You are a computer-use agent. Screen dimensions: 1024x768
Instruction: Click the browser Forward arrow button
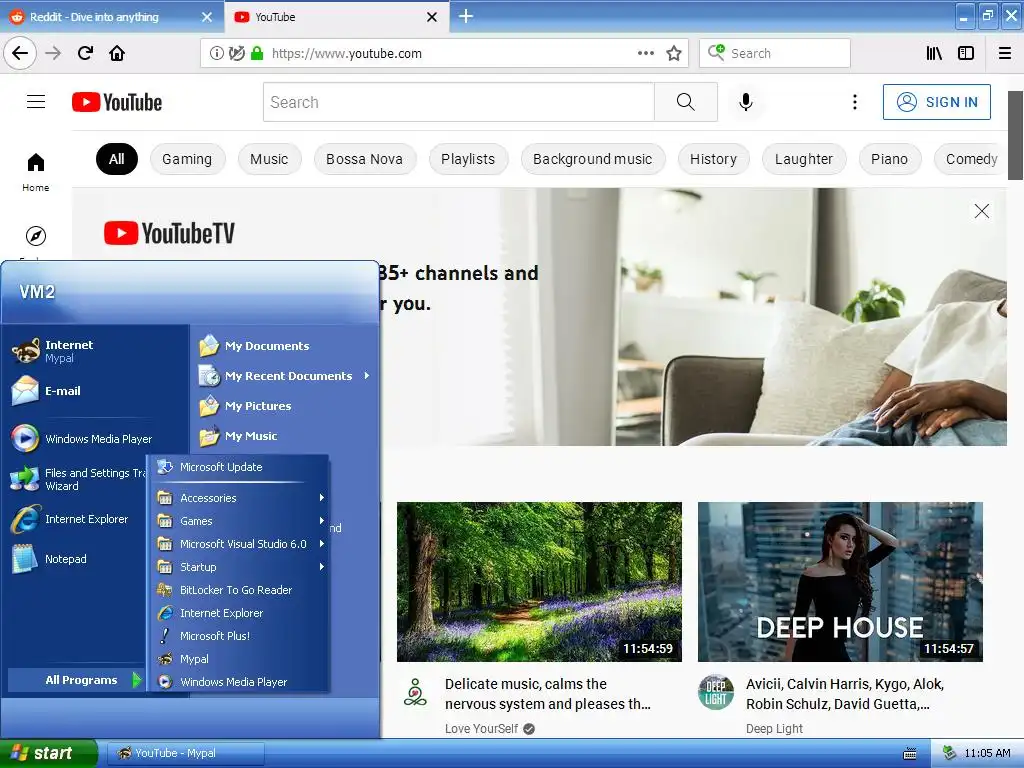53,54
